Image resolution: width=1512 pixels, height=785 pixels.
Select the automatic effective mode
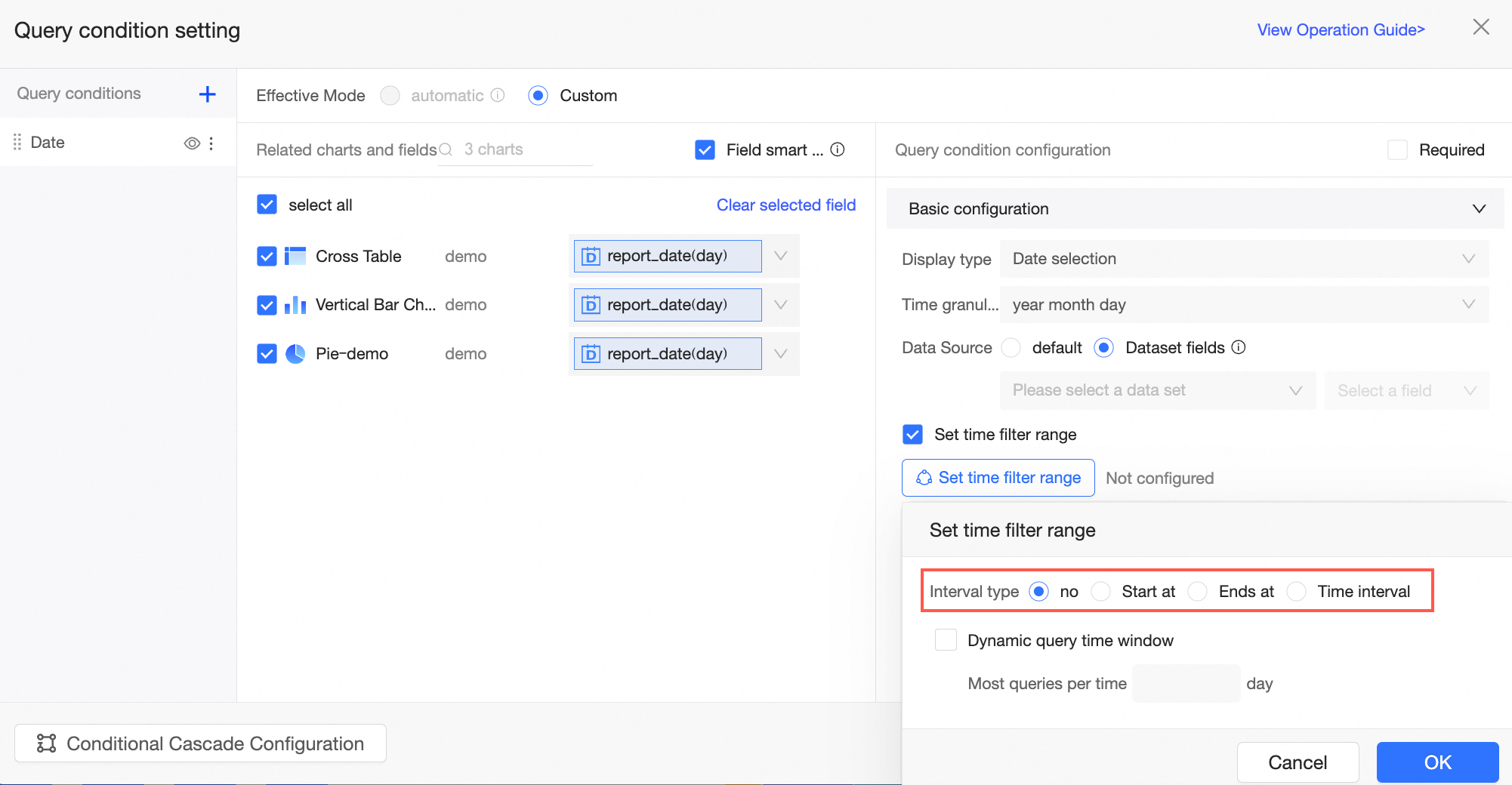390,95
